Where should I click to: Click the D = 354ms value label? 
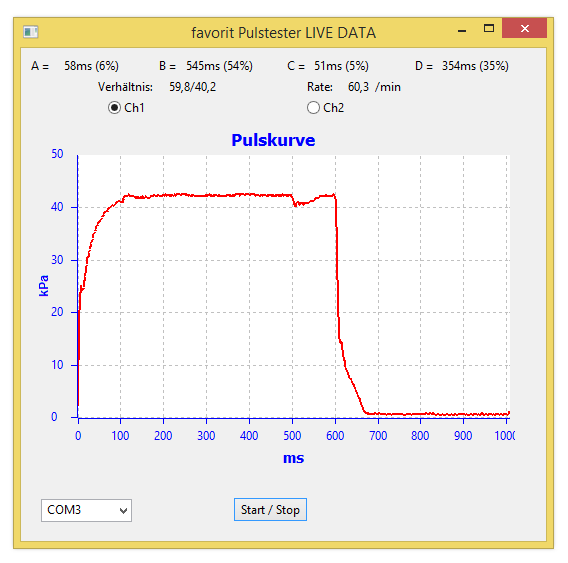462,66
